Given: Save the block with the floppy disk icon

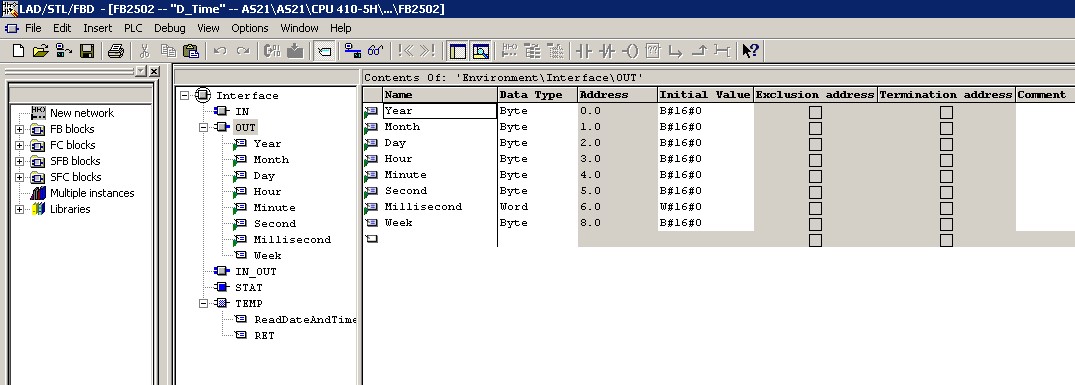Looking at the screenshot, I should click(x=86, y=51).
